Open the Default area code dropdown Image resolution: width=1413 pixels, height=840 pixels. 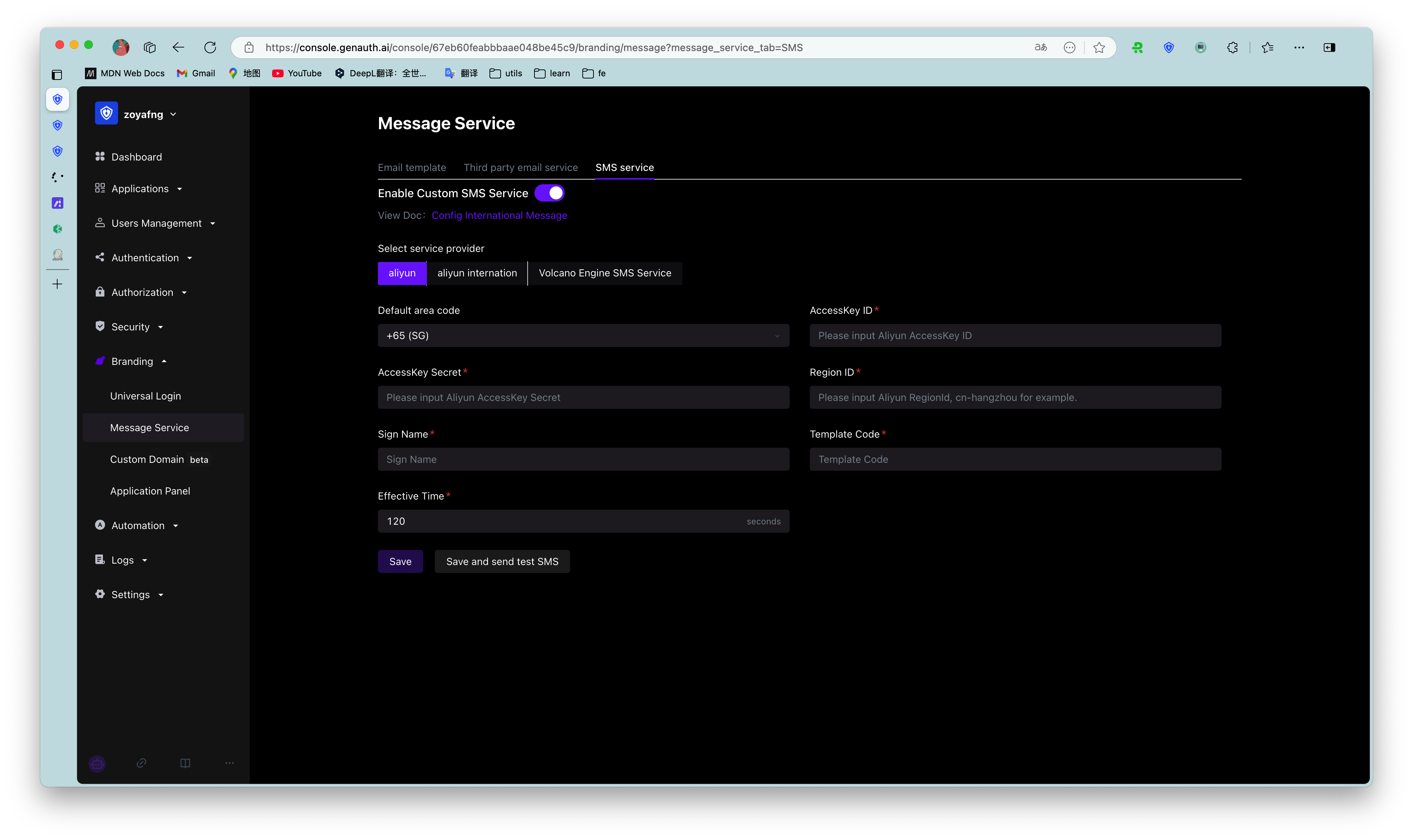point(583,336)
